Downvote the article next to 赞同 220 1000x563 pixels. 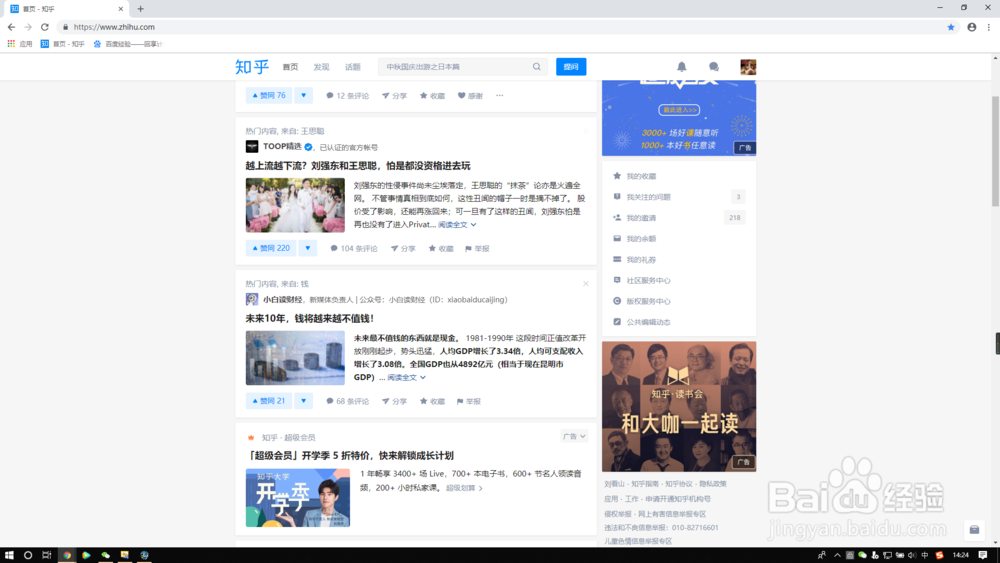pos(307,248)
